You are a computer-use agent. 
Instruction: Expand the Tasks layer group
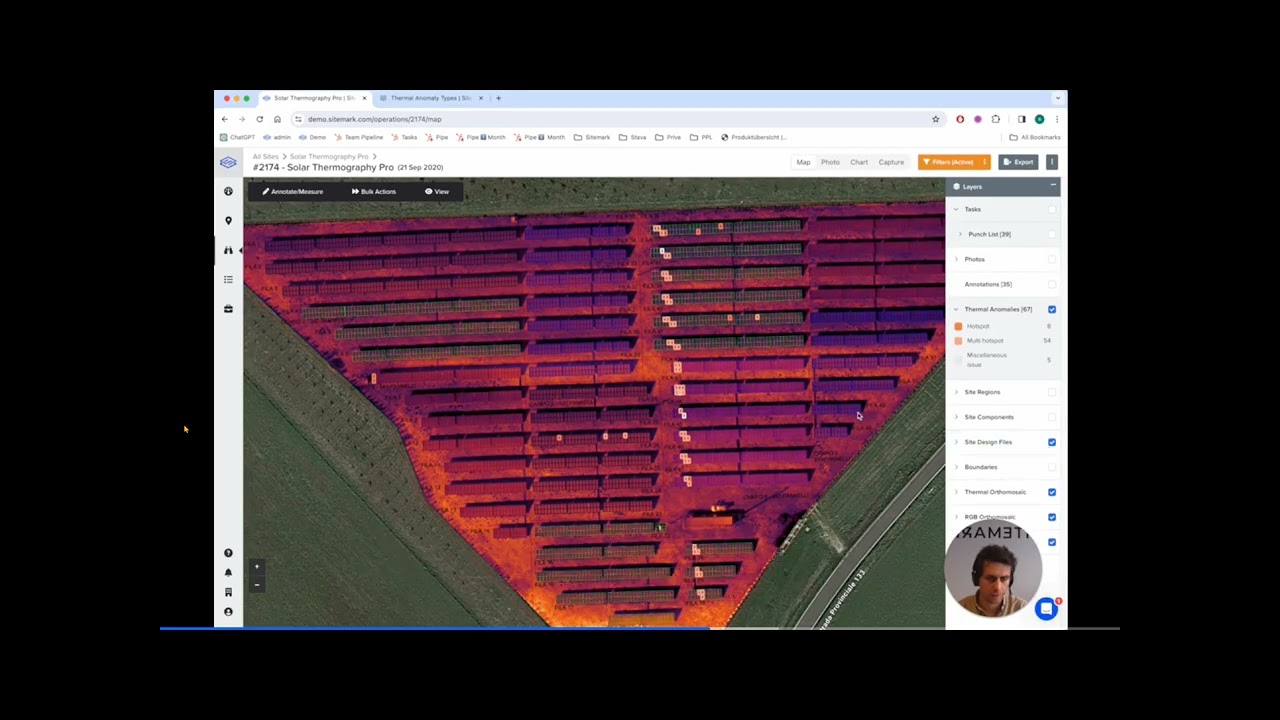(956, 209)
